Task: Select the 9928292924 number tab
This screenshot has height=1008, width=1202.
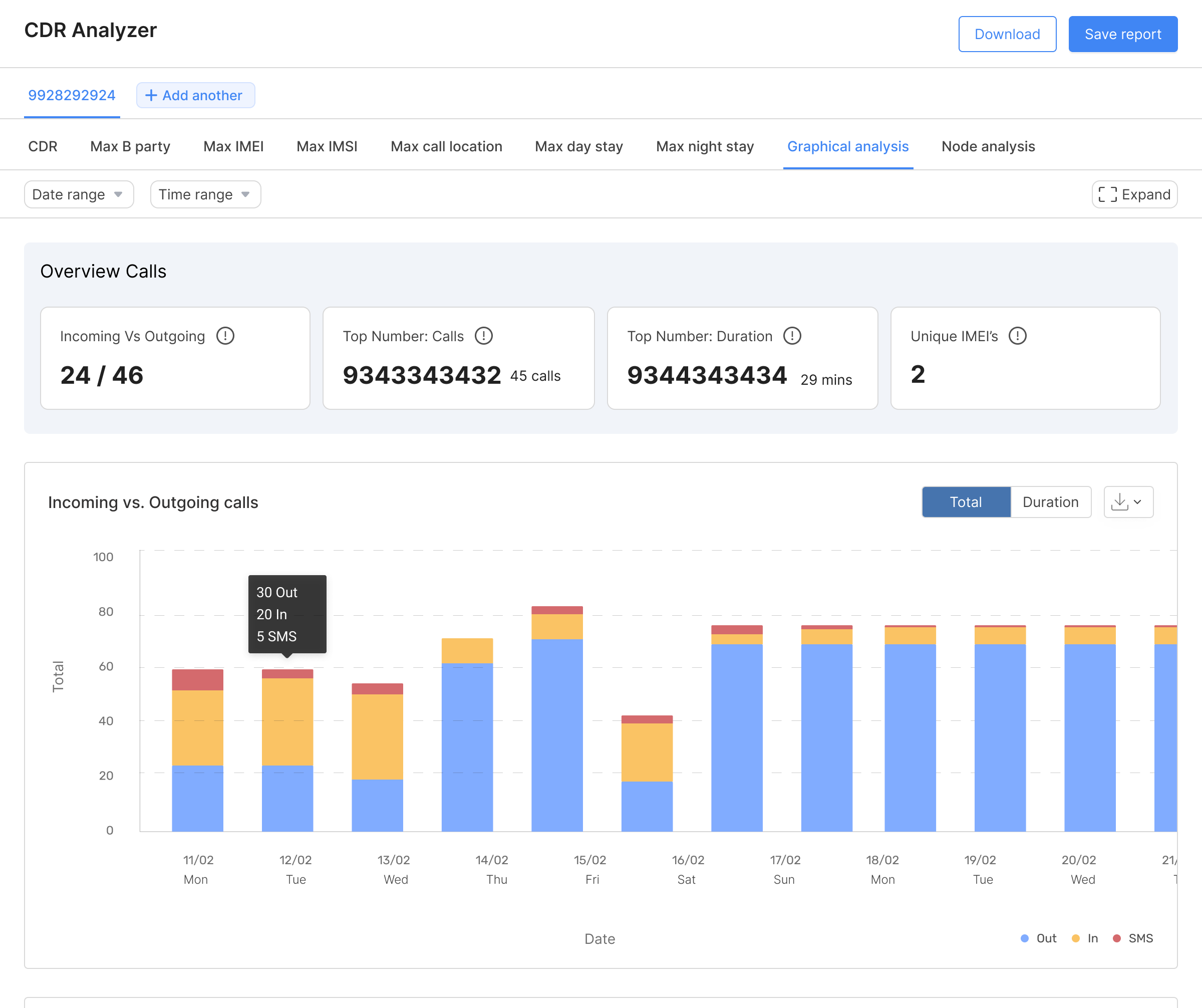Action: [x=72, y=95]
